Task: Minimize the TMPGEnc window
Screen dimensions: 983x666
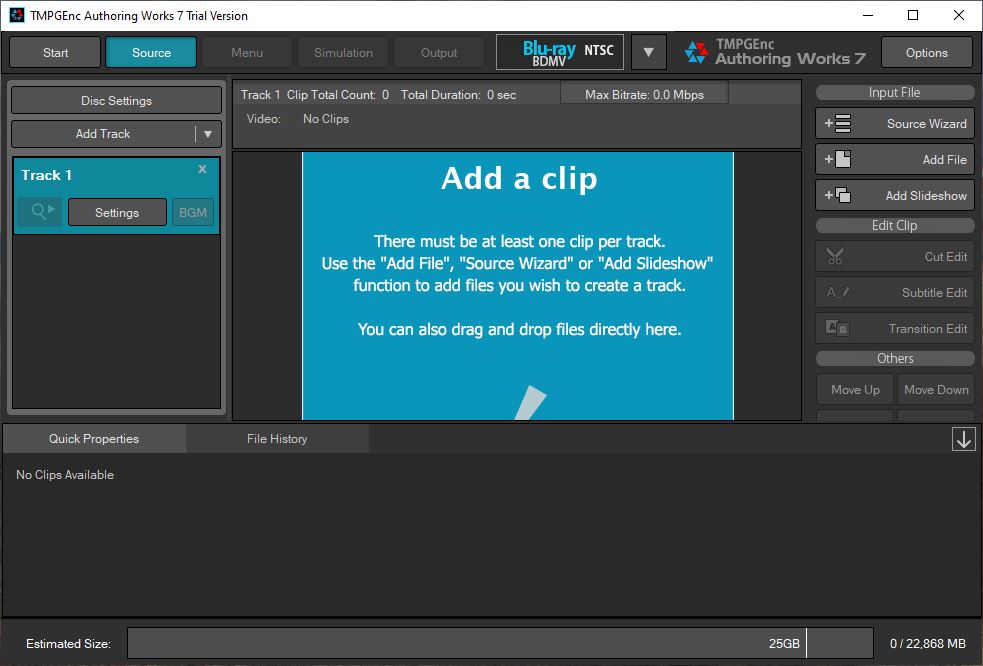Action: click(x=868, y=15)
